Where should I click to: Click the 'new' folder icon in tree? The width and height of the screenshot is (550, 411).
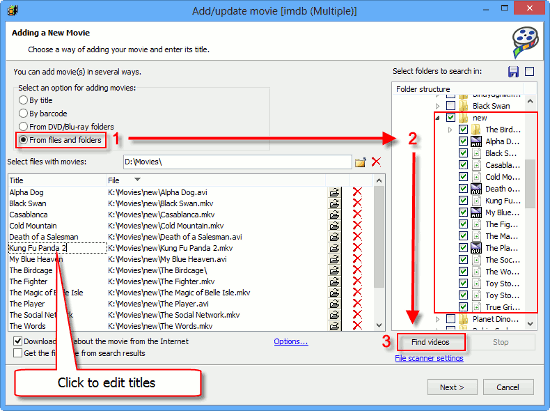pos(463,117)
